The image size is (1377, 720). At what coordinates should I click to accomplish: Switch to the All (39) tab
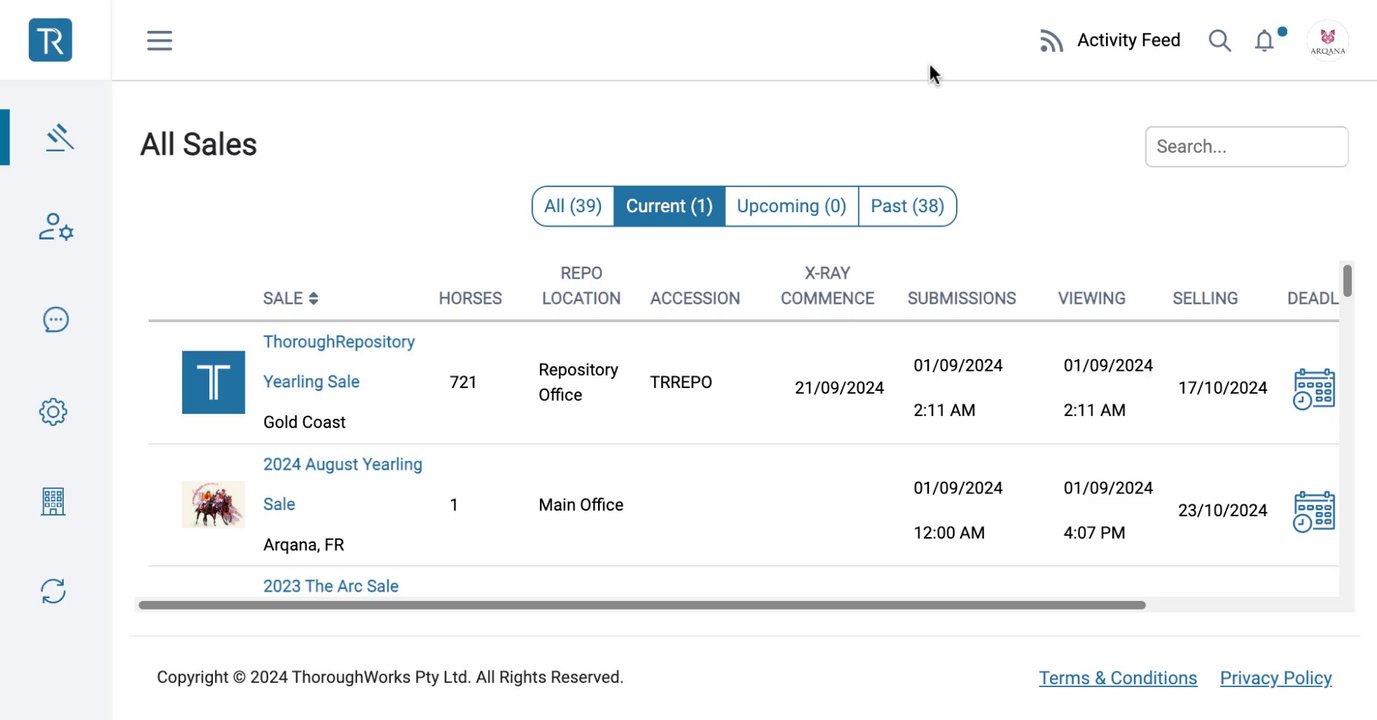click(x=573, y=206)
